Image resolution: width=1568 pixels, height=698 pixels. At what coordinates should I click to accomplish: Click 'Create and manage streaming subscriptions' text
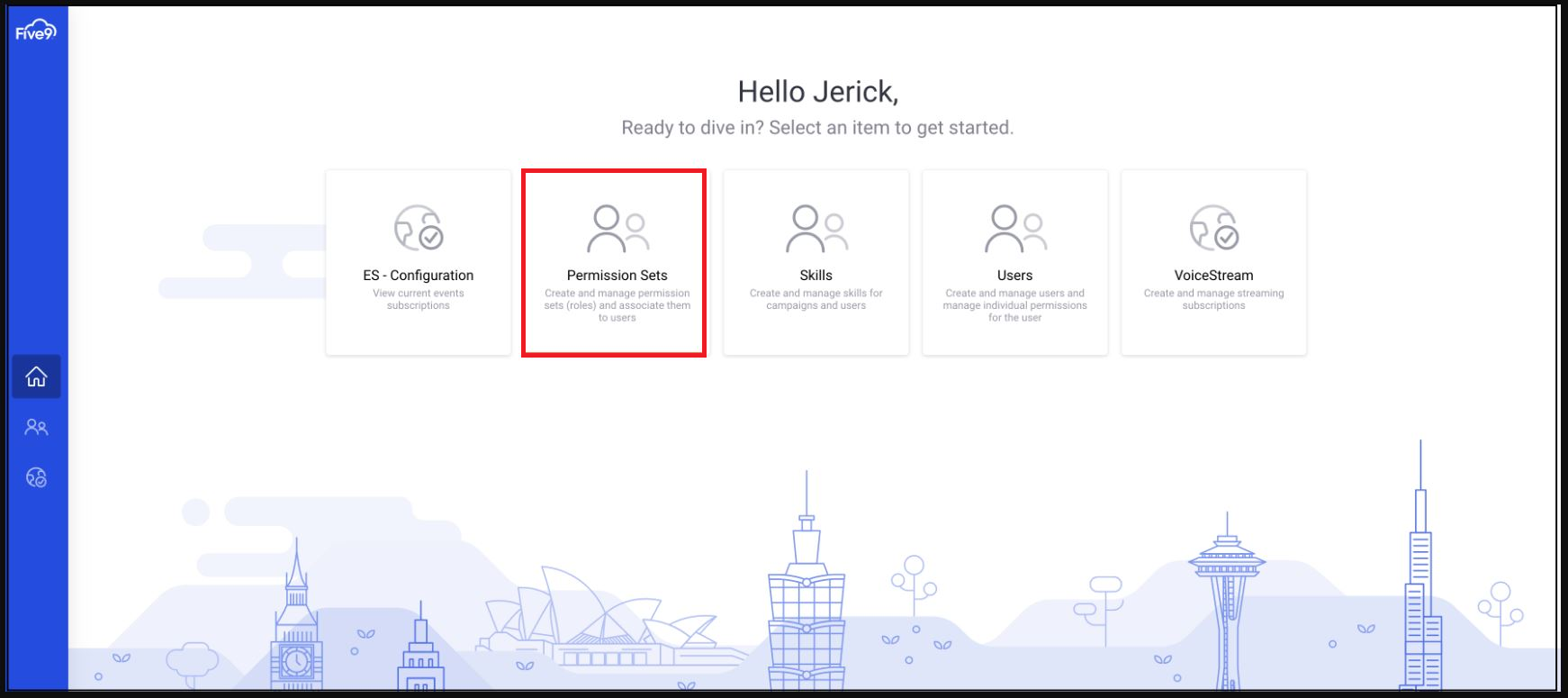pos(1214,299)
